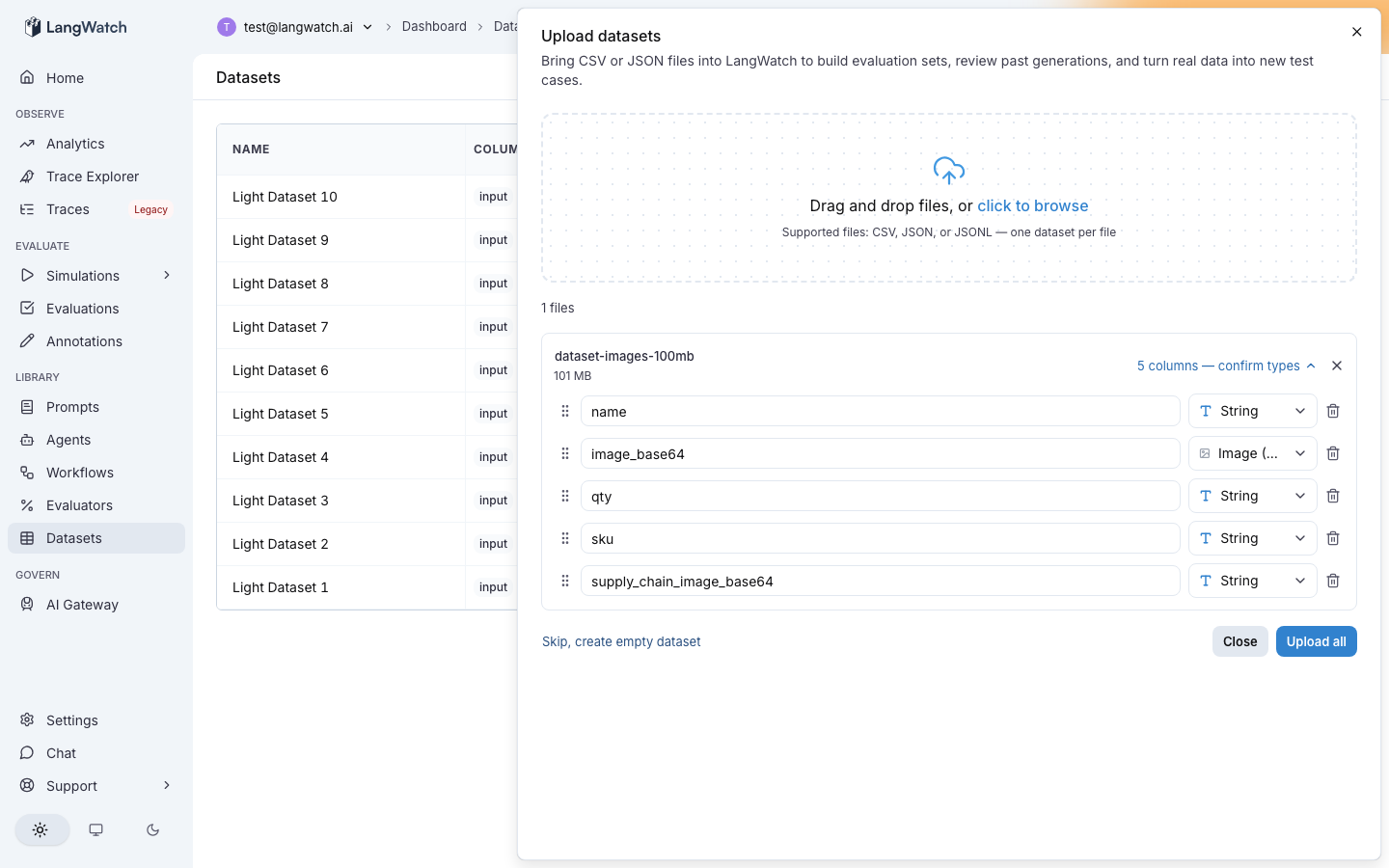Switch to dark theme moon icon

(152, 829)
